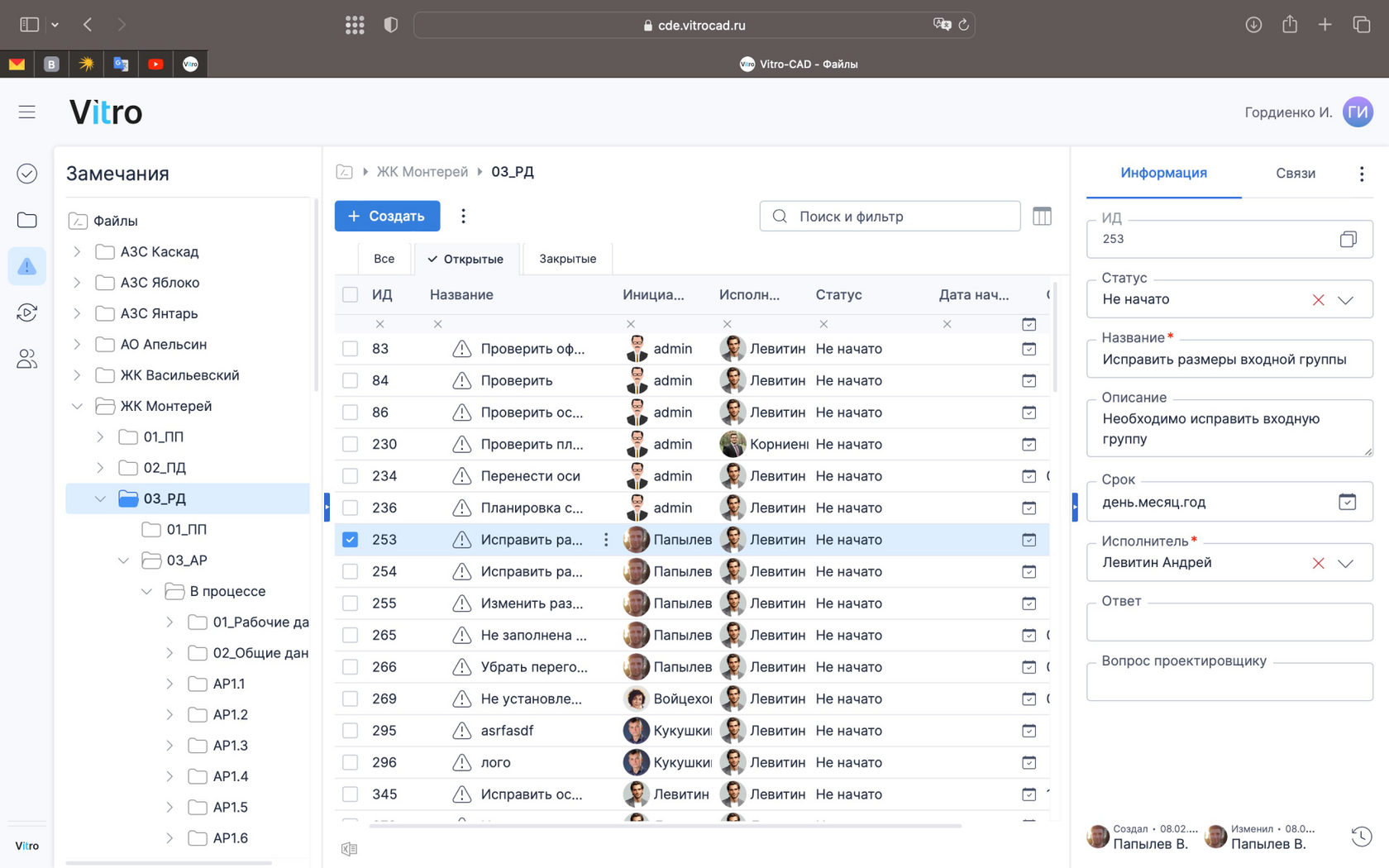The height and width of the screenshot is (868, 1389).
Task: Open the processes refresh-play sidebar icon
Action: [26, 312]
